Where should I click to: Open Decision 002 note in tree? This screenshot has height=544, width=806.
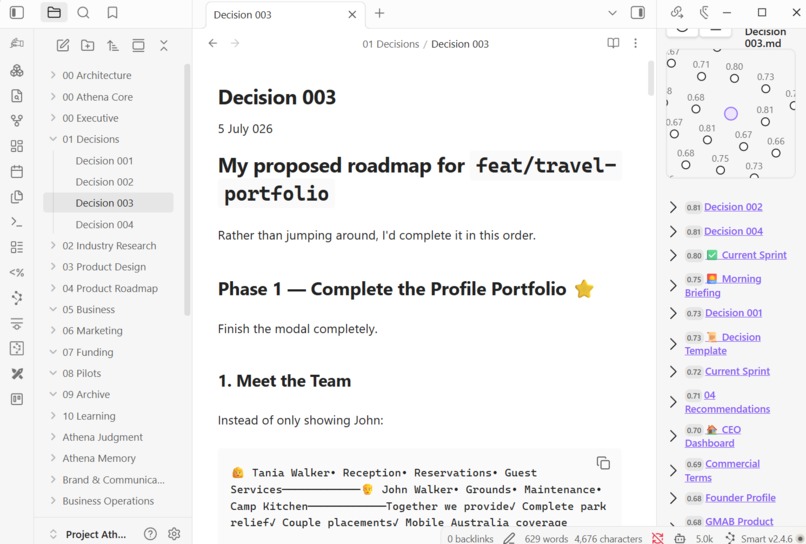point(104,182)
